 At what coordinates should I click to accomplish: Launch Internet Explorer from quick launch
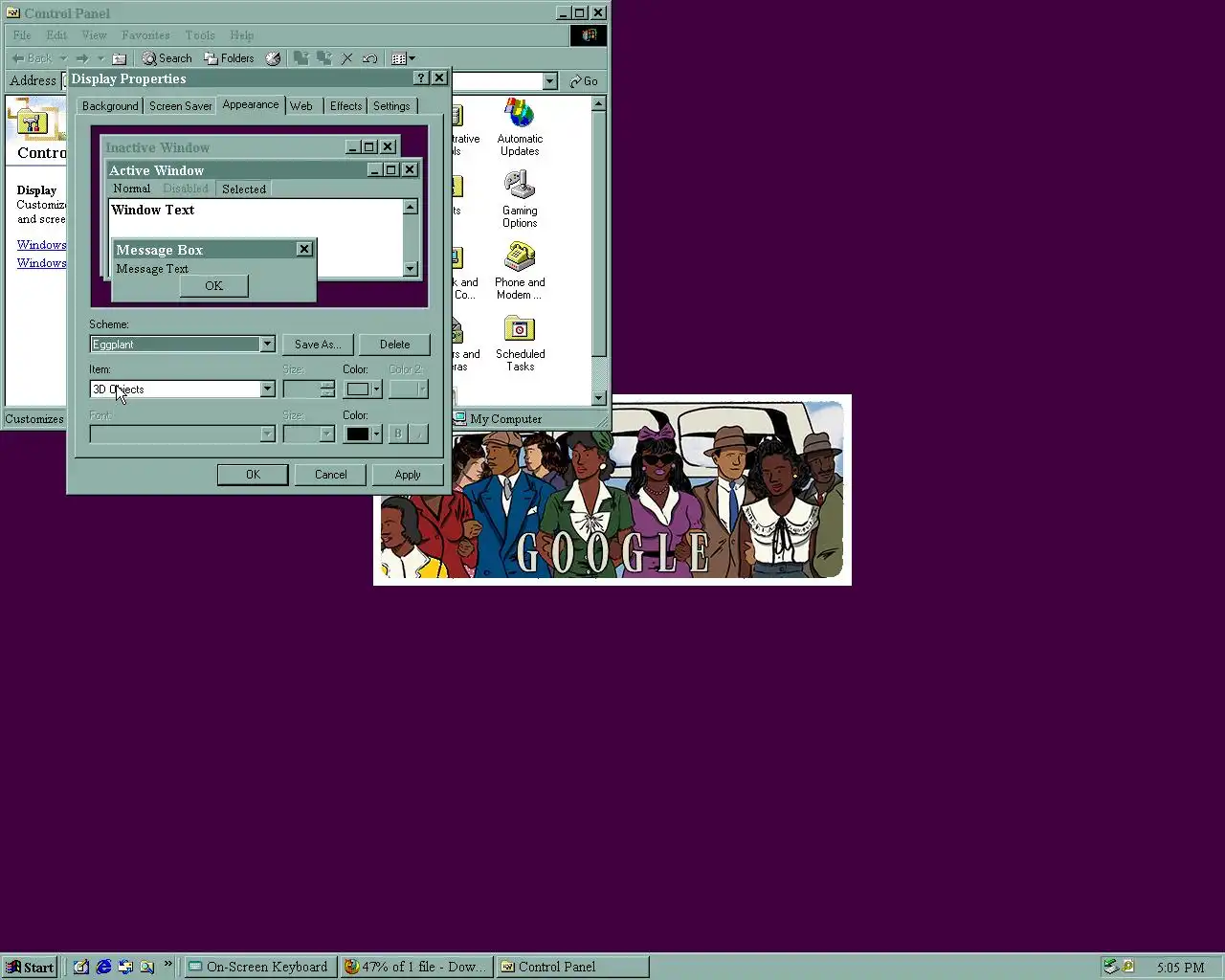pyautogui.click(x=103, y=967)
